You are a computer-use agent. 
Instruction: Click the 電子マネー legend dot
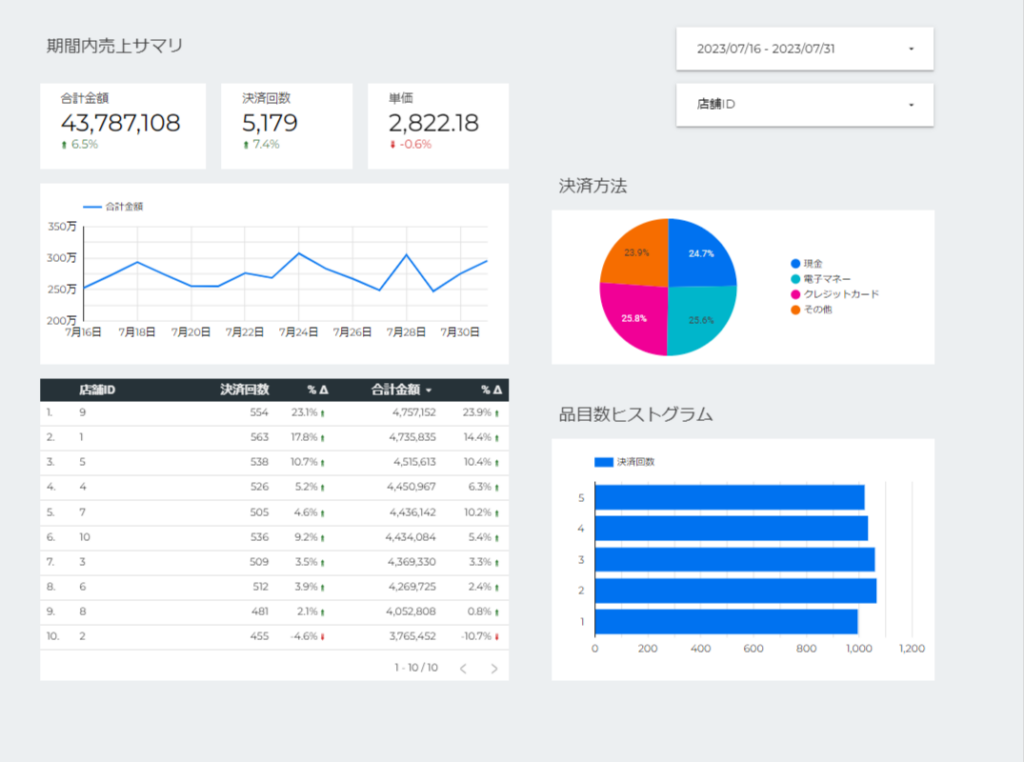click(x=796, y=279)
